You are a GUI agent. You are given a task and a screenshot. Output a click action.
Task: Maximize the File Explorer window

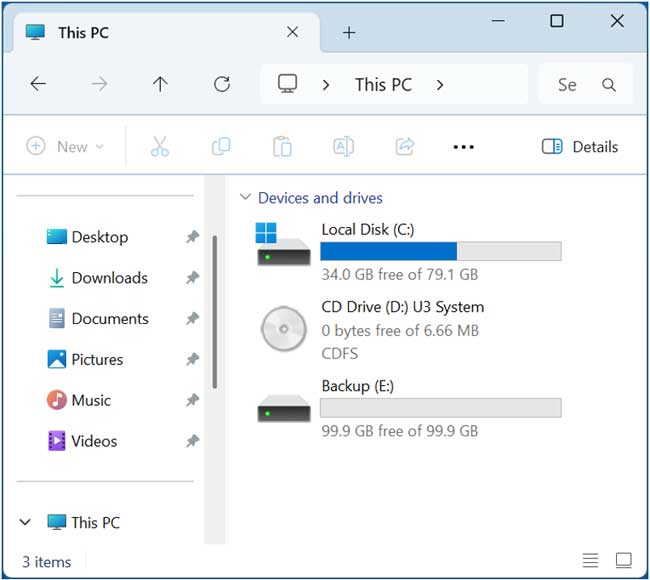[x=557, y=20]
